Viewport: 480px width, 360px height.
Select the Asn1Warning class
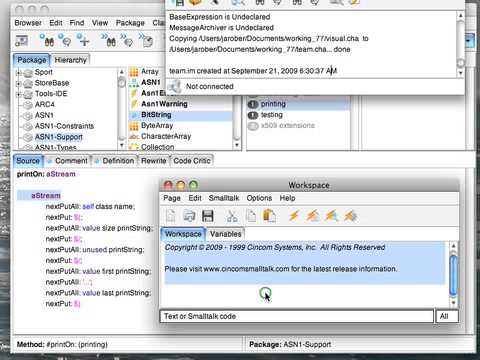click(x=164, y=104)
